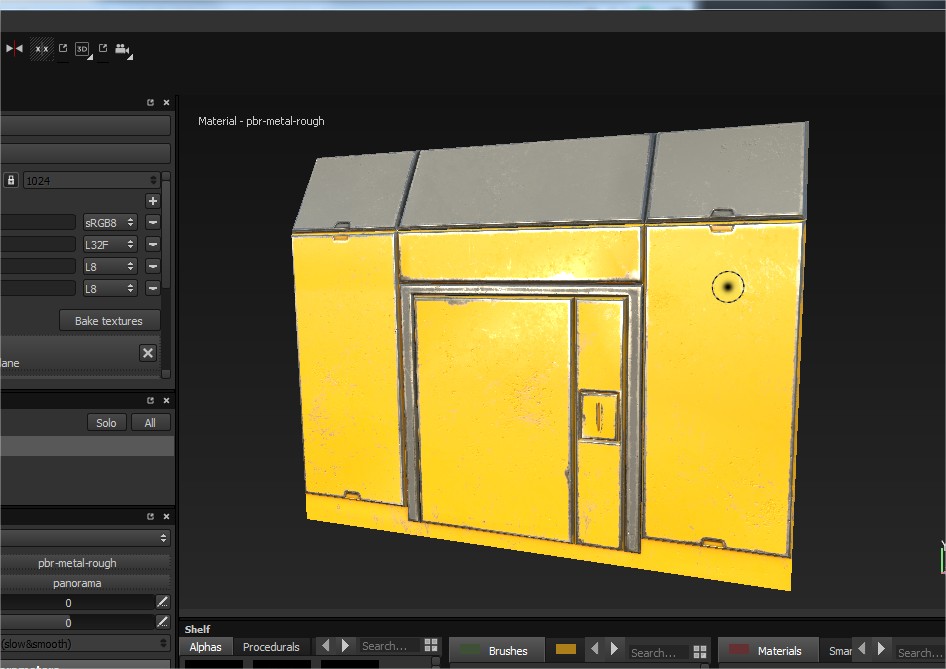The image size is (946, 669).
Task: Select the symmetry/mirror tool icon
Action: point(13,48)
